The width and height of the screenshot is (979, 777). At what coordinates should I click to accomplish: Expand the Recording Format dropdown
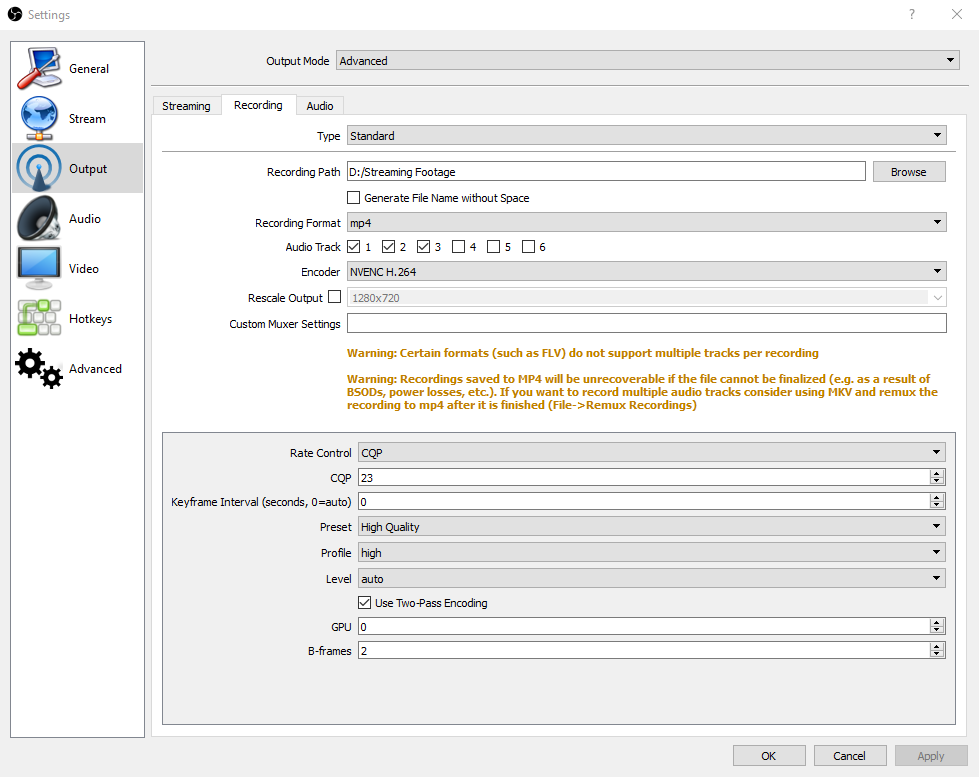647,222
